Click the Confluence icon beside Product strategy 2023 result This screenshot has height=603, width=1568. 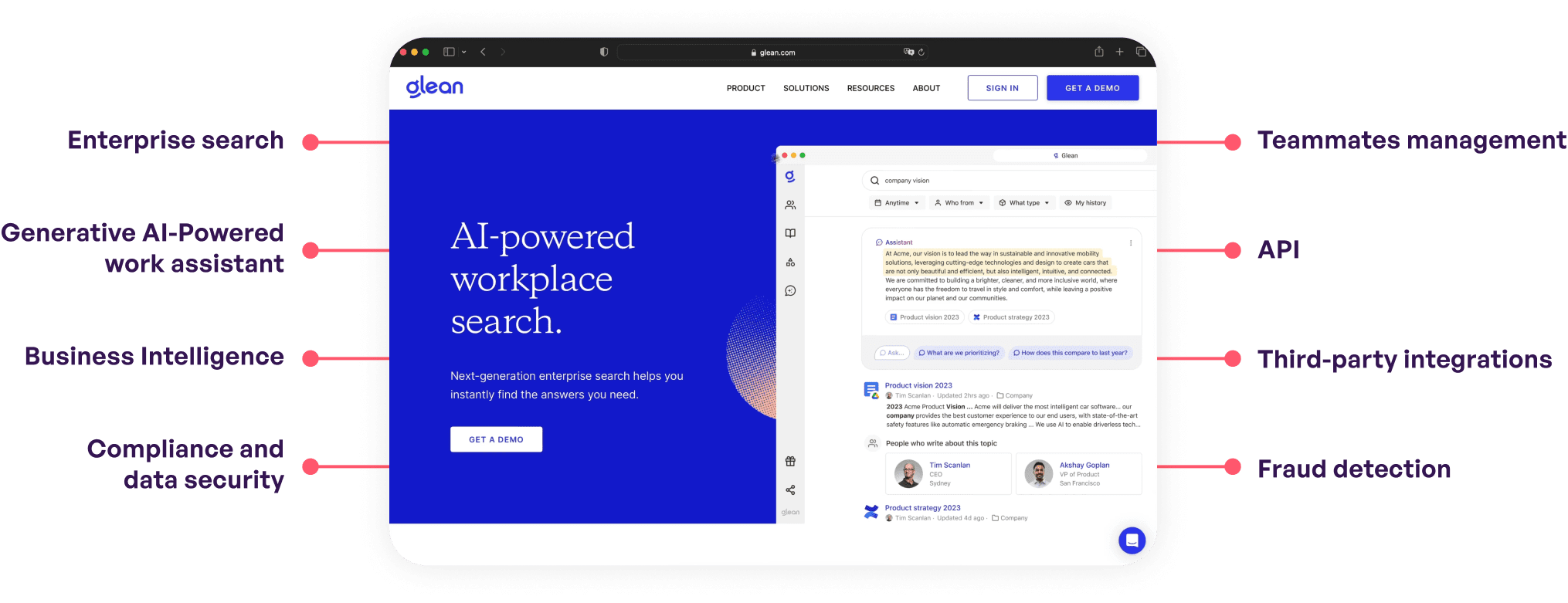[871, 511]
